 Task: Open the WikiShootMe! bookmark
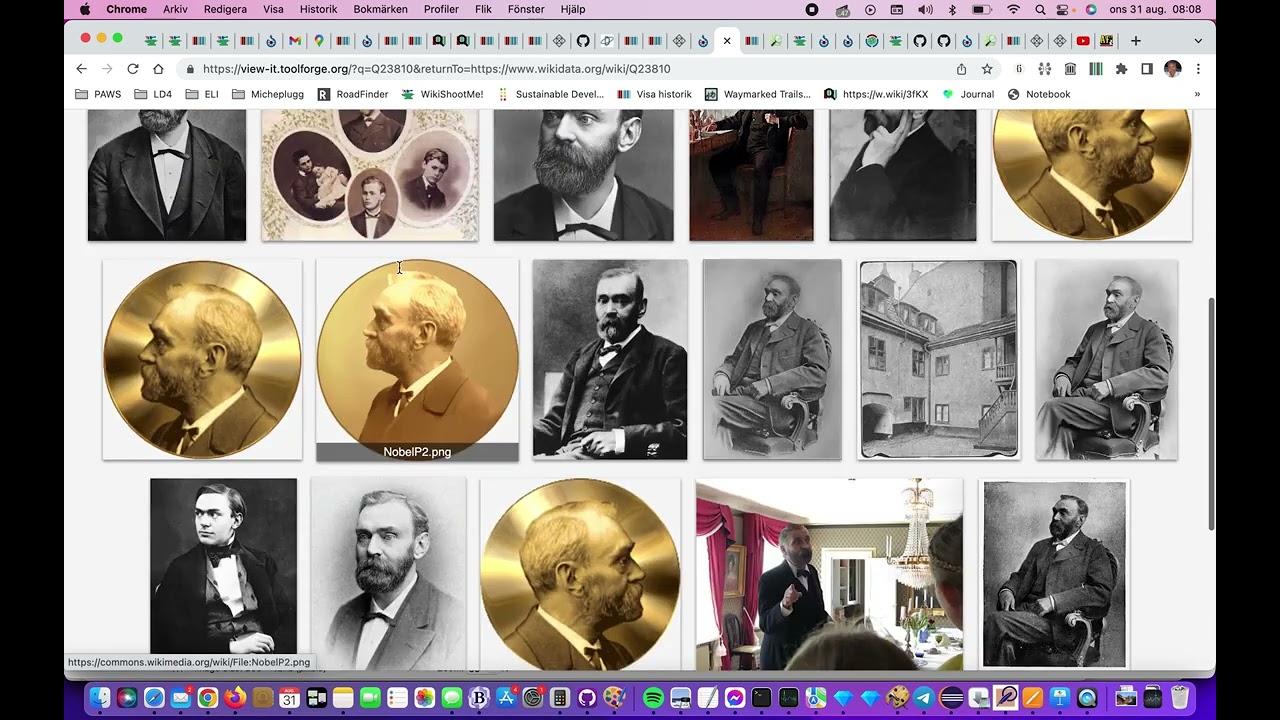(x=442, y=94)
